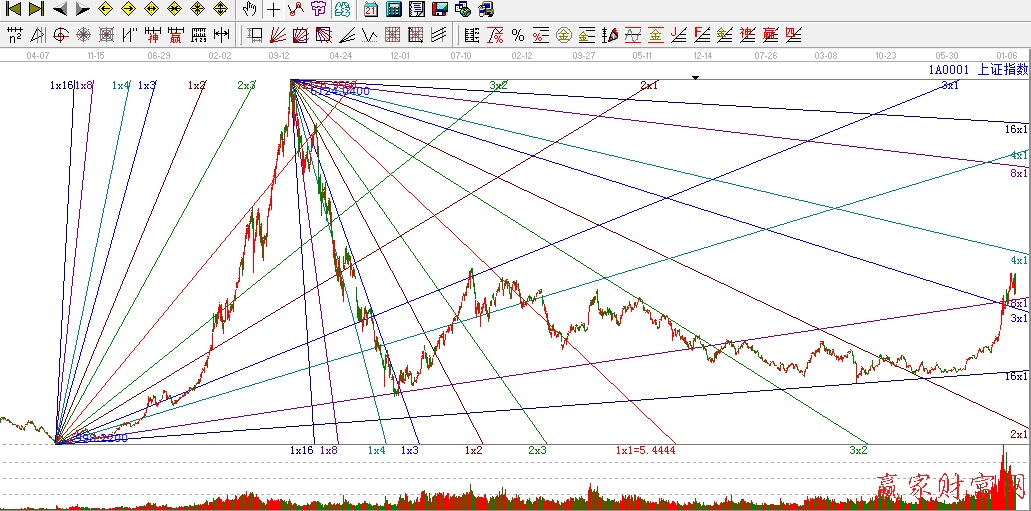Image resolution: width=1031 pixels, height=511 pixels.
Task: Select the horizontal measure ruler tool
Action: pyautogui.click(x=221, y=35)
